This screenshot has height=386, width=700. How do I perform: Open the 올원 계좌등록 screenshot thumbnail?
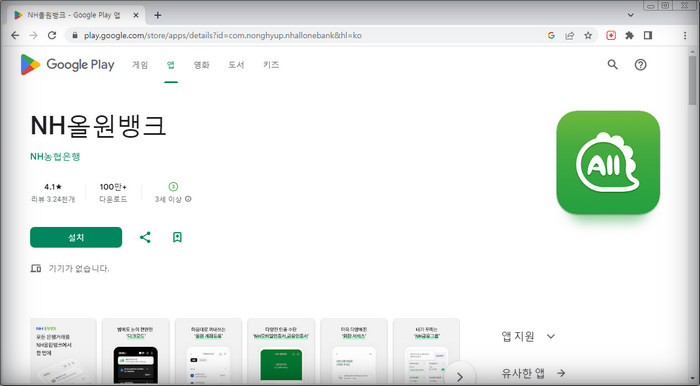point(208,351)
